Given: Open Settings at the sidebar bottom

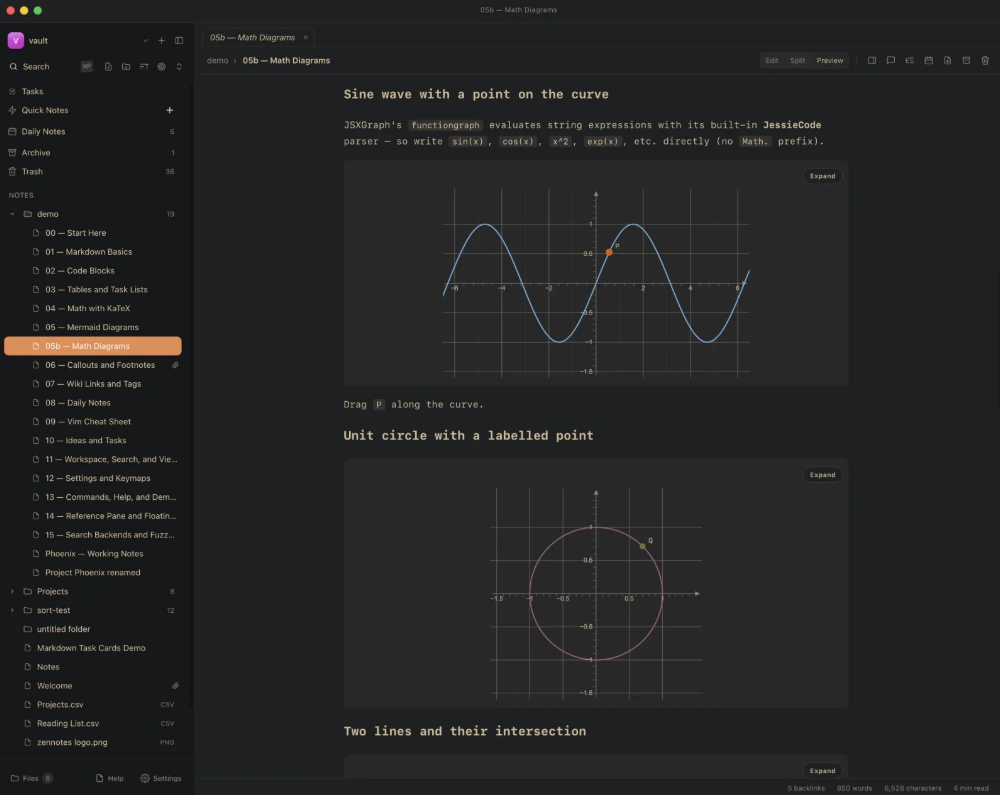Looking at the screenshot, I should click(161, 778).
